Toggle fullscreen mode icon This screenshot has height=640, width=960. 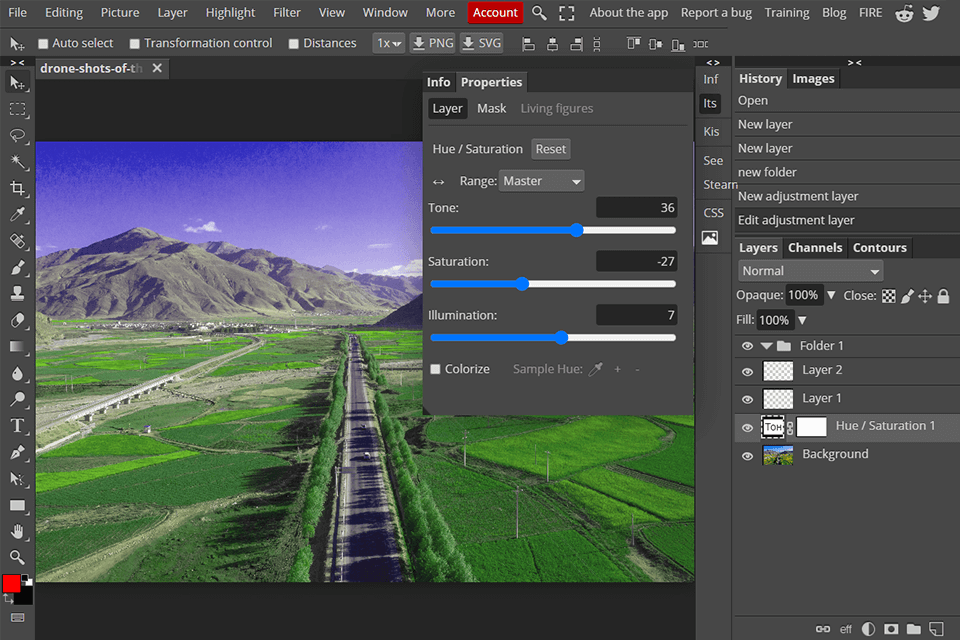pos(567,13)
